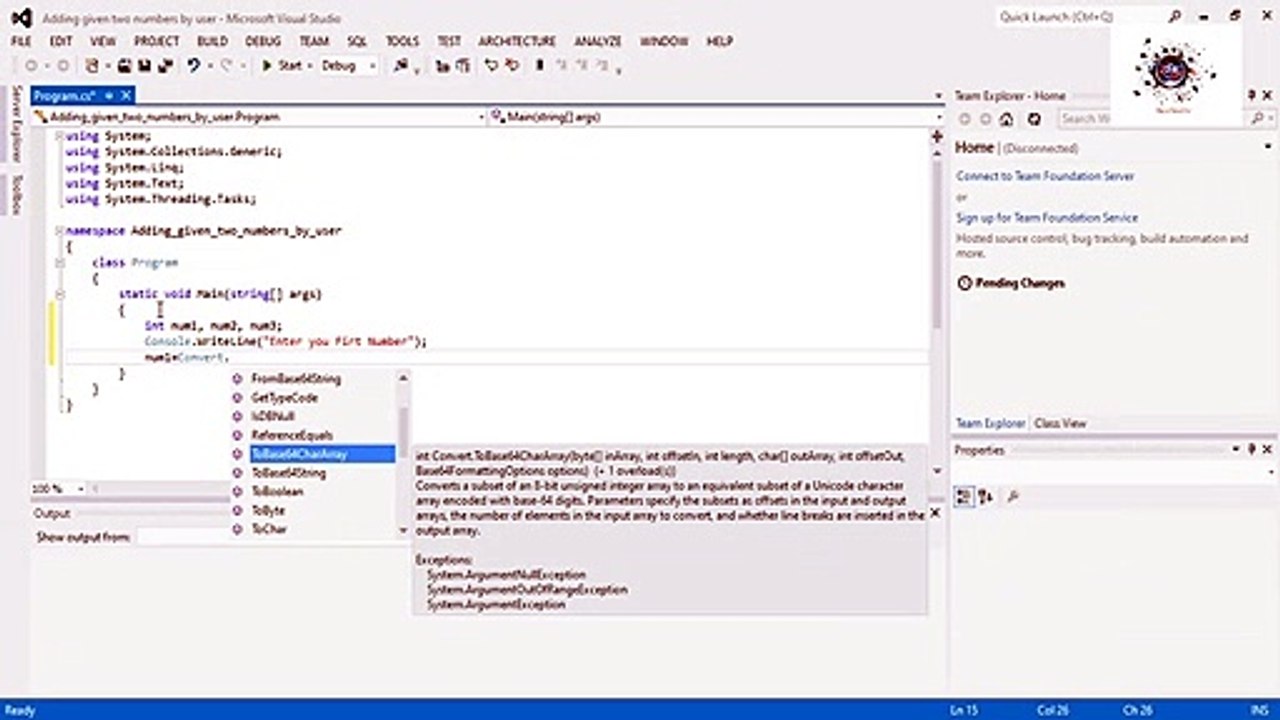Open the DEBUG menu
The width and height of the screenshot is (1280, 720).
click(x=263, y=41)
